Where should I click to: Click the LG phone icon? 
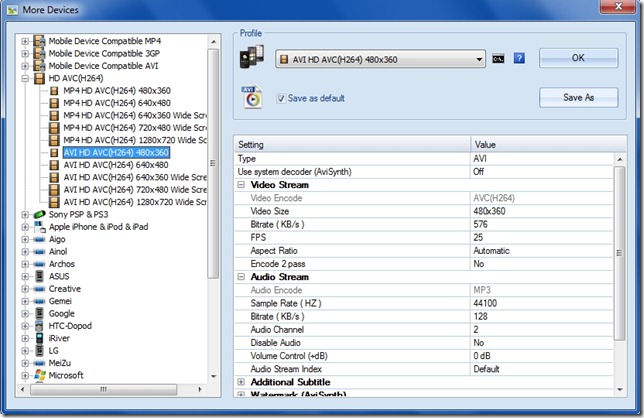tap(39, 351)
